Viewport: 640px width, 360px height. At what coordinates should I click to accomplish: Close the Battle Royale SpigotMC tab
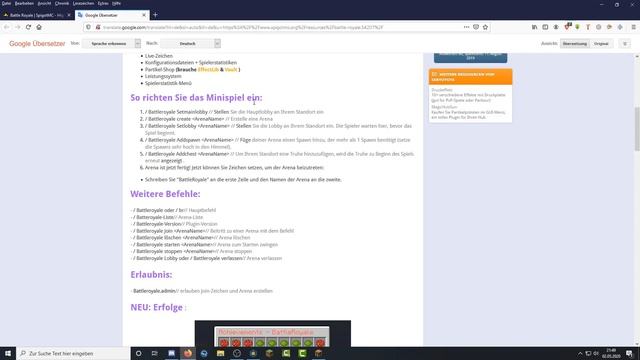tap(69, 15)
